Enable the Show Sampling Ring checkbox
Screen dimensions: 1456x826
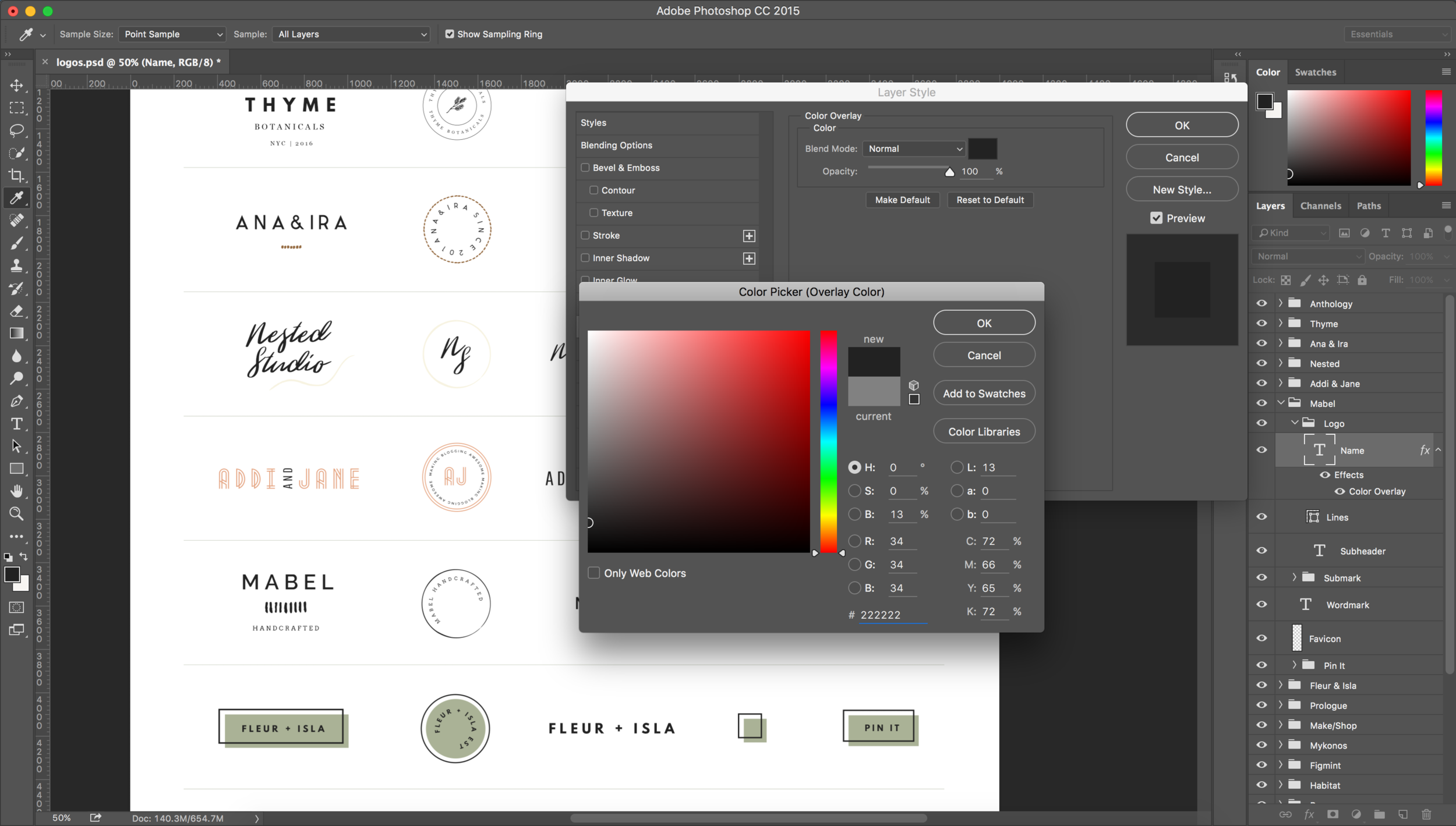tap(450, 34)
